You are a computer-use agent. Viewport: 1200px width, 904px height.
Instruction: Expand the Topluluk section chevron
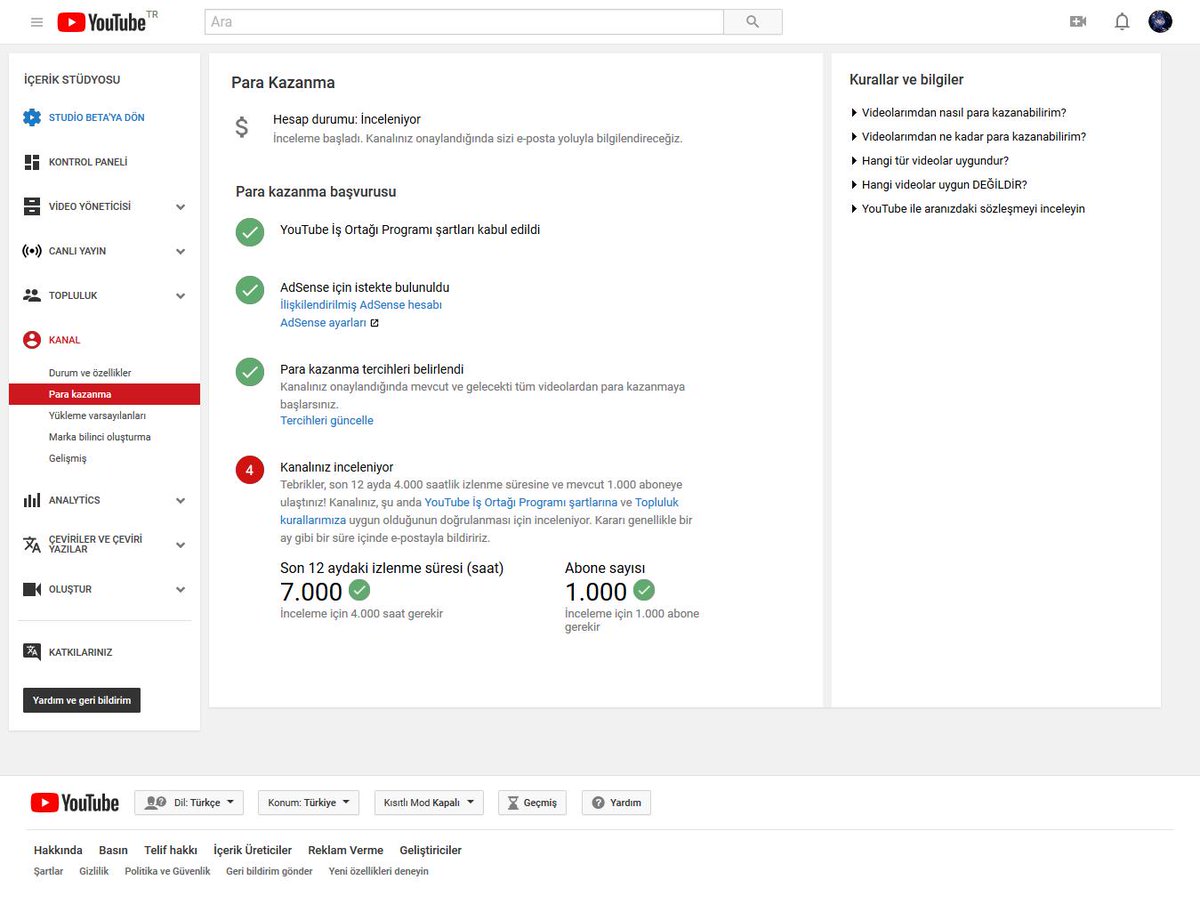(181, 296)
